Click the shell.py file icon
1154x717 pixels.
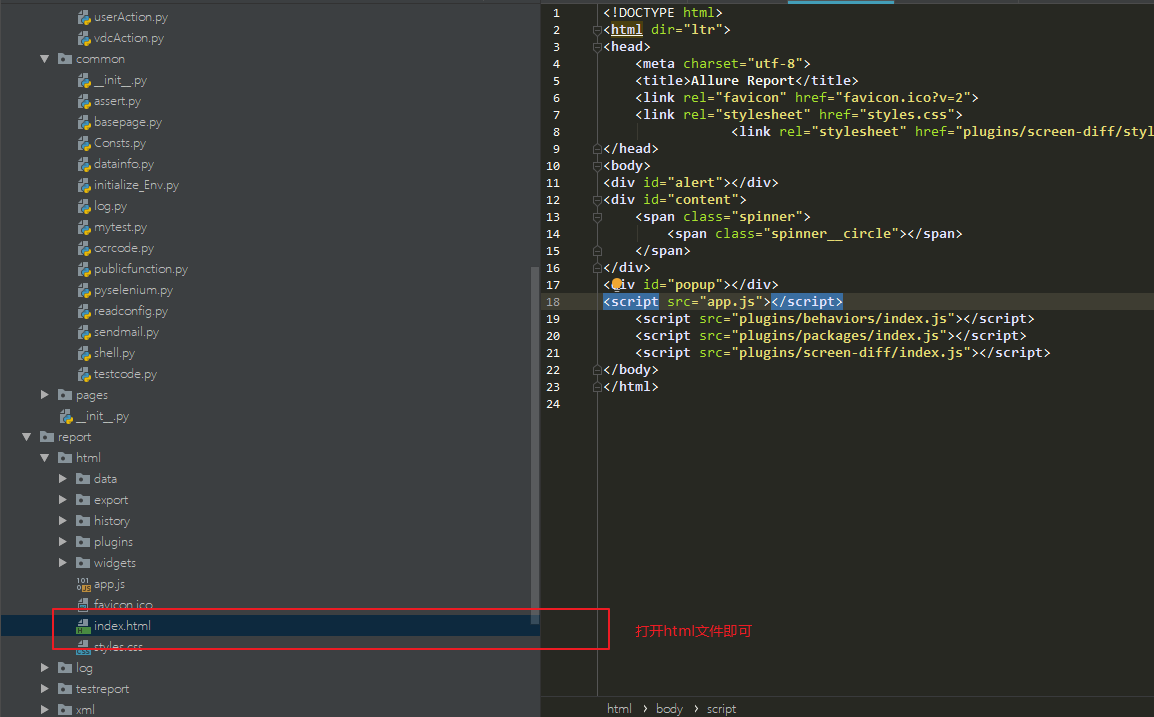pyautogui.click(x=84, y=353)
